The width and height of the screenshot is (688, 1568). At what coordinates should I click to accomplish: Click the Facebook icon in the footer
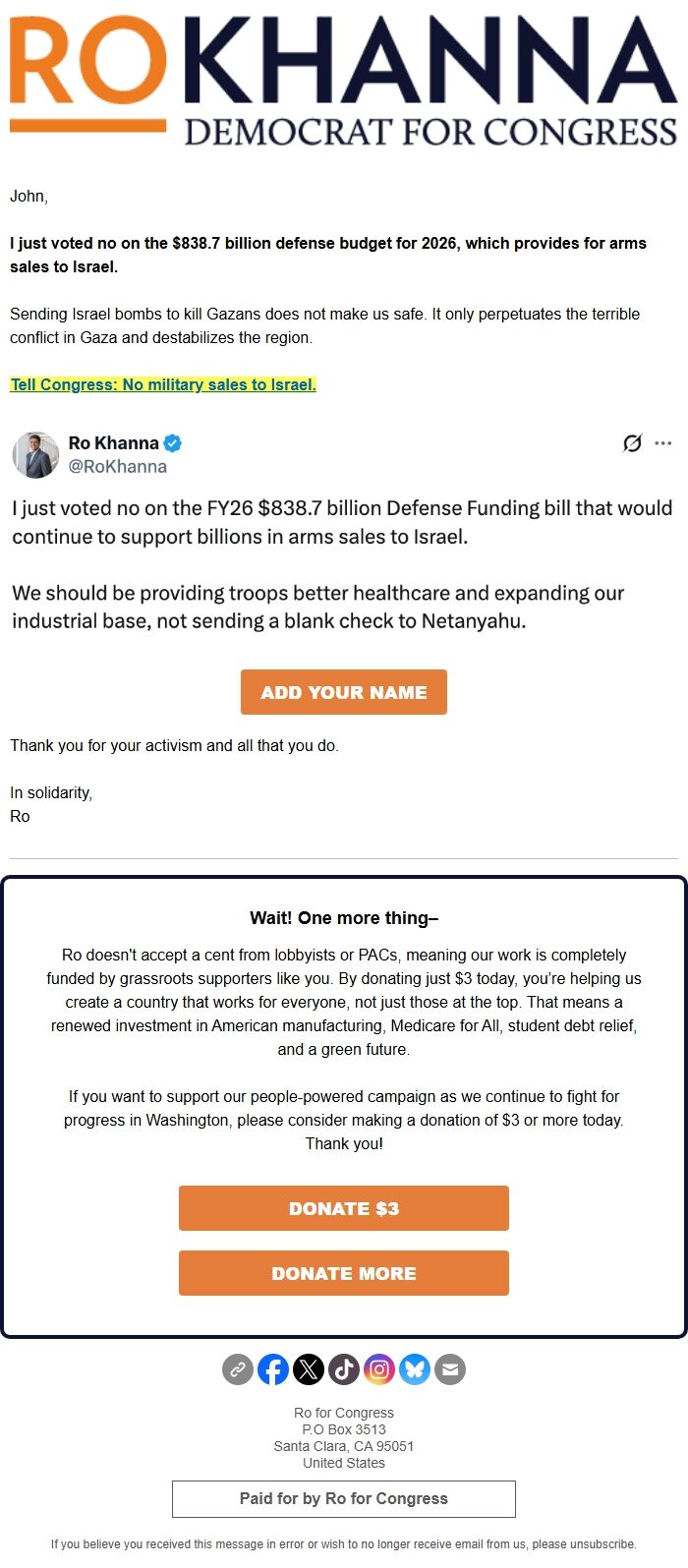coord(272,1368)
